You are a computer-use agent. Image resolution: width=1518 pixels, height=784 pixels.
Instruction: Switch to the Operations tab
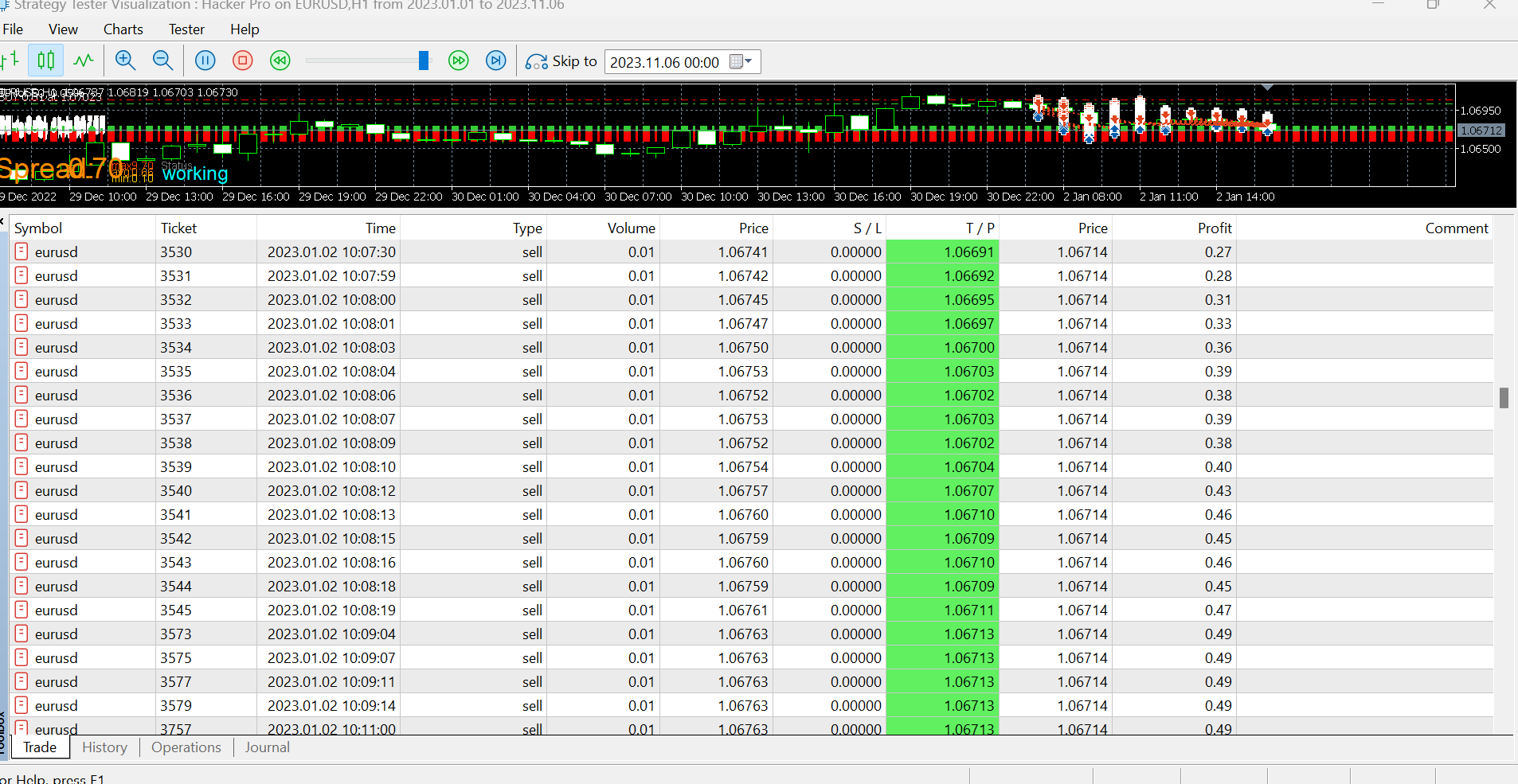click(186, 747)
